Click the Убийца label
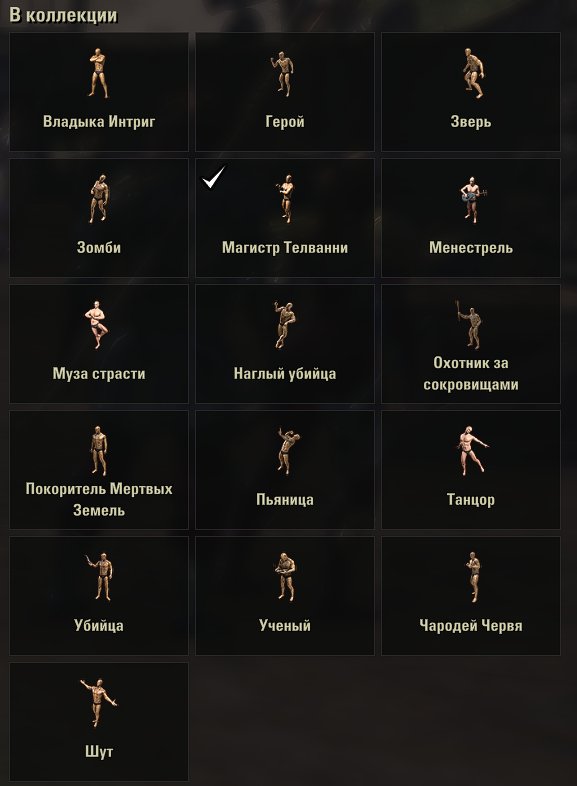577x786 pixels. pos(99,625)
